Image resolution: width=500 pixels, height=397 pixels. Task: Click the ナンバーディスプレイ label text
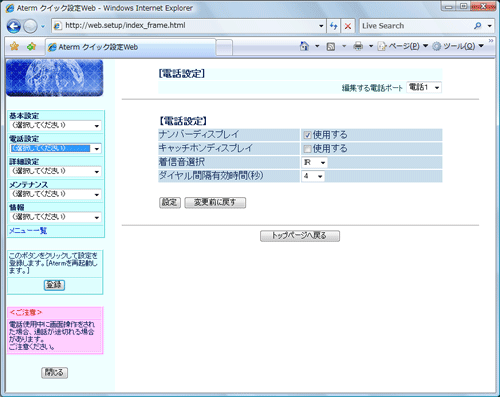tap(199, 135)
